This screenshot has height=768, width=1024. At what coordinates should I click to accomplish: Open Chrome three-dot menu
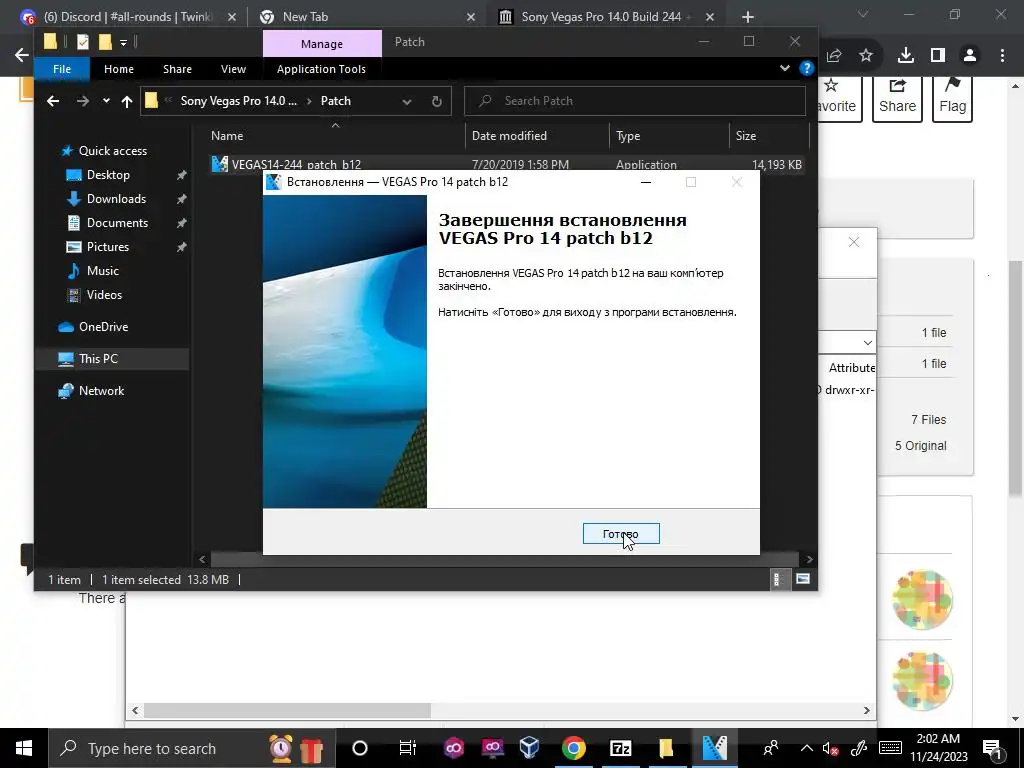pos(1002,56)
